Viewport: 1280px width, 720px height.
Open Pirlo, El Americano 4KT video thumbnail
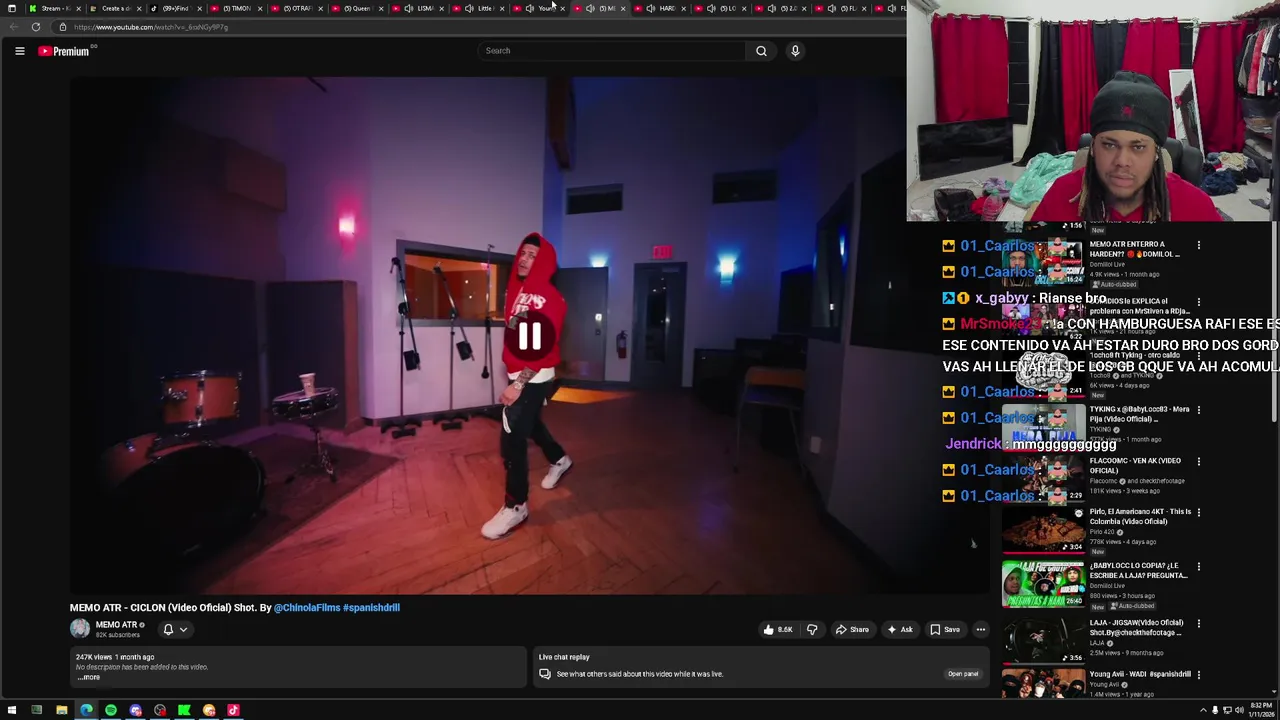pos(1043,530)
